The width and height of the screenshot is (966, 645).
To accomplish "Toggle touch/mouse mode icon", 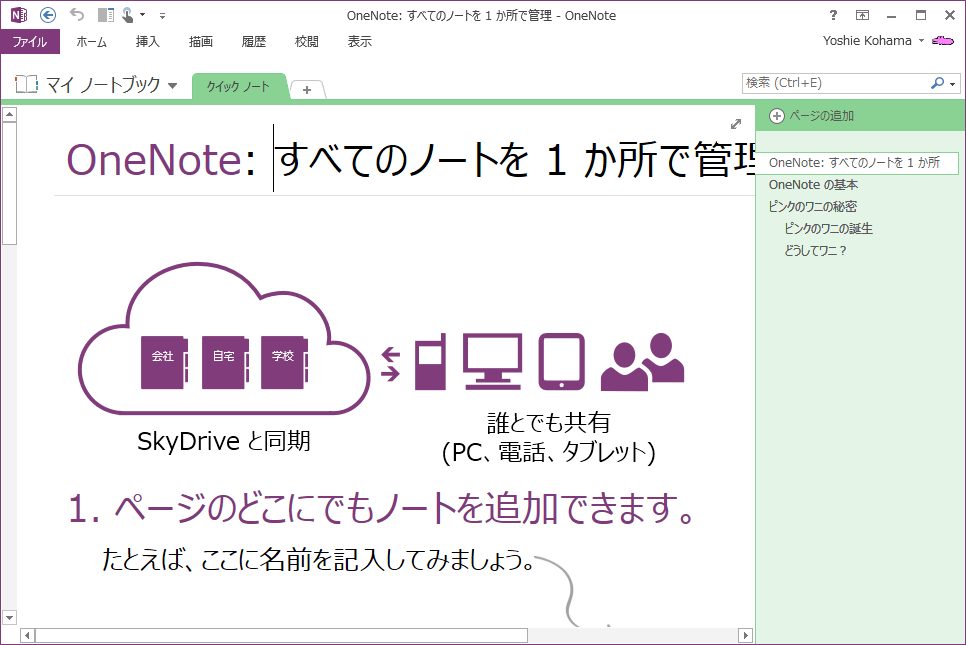I will pos(128,15).
